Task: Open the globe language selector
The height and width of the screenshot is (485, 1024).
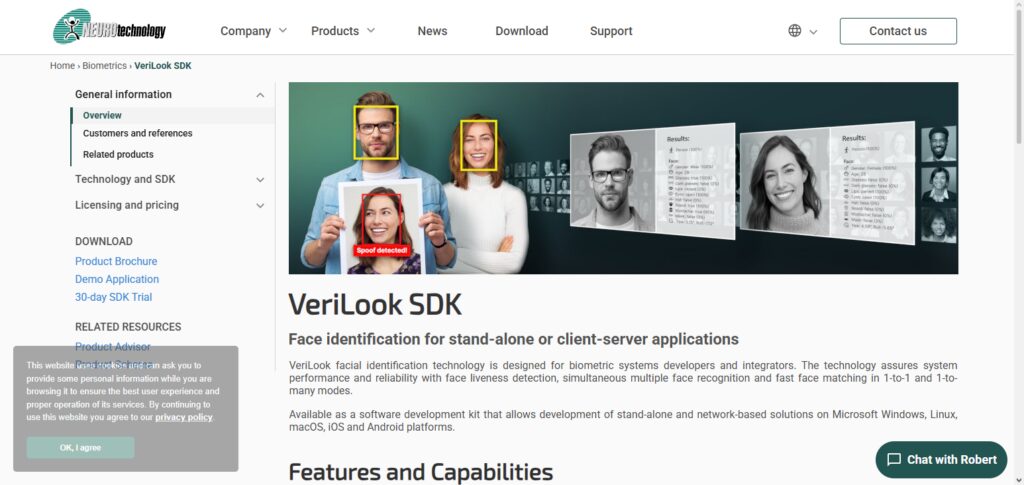Action: (794, 31)
